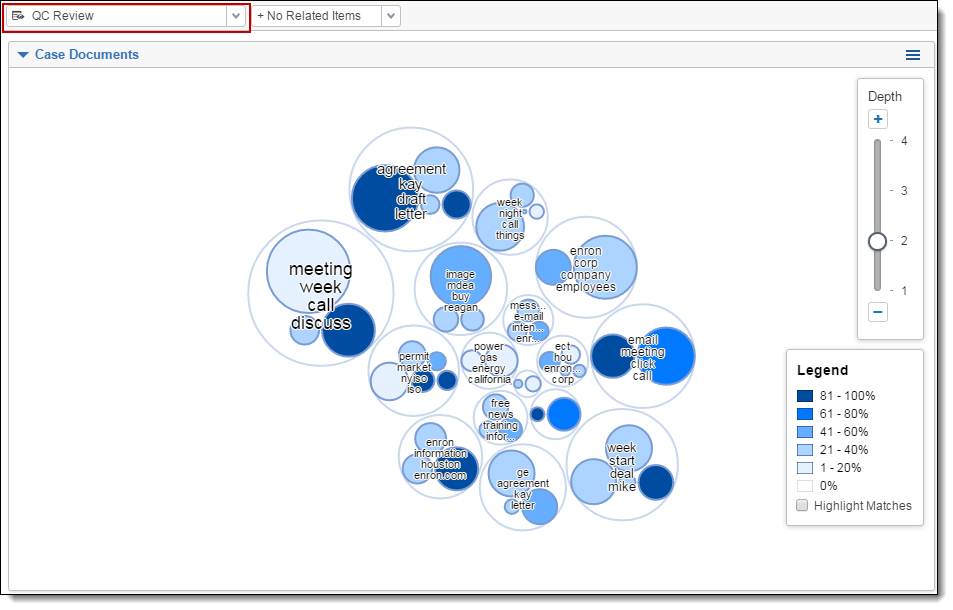Screen dimensions: 953x610
Task: Click the QC Review saved search icon
Action: tap(18, 16)
